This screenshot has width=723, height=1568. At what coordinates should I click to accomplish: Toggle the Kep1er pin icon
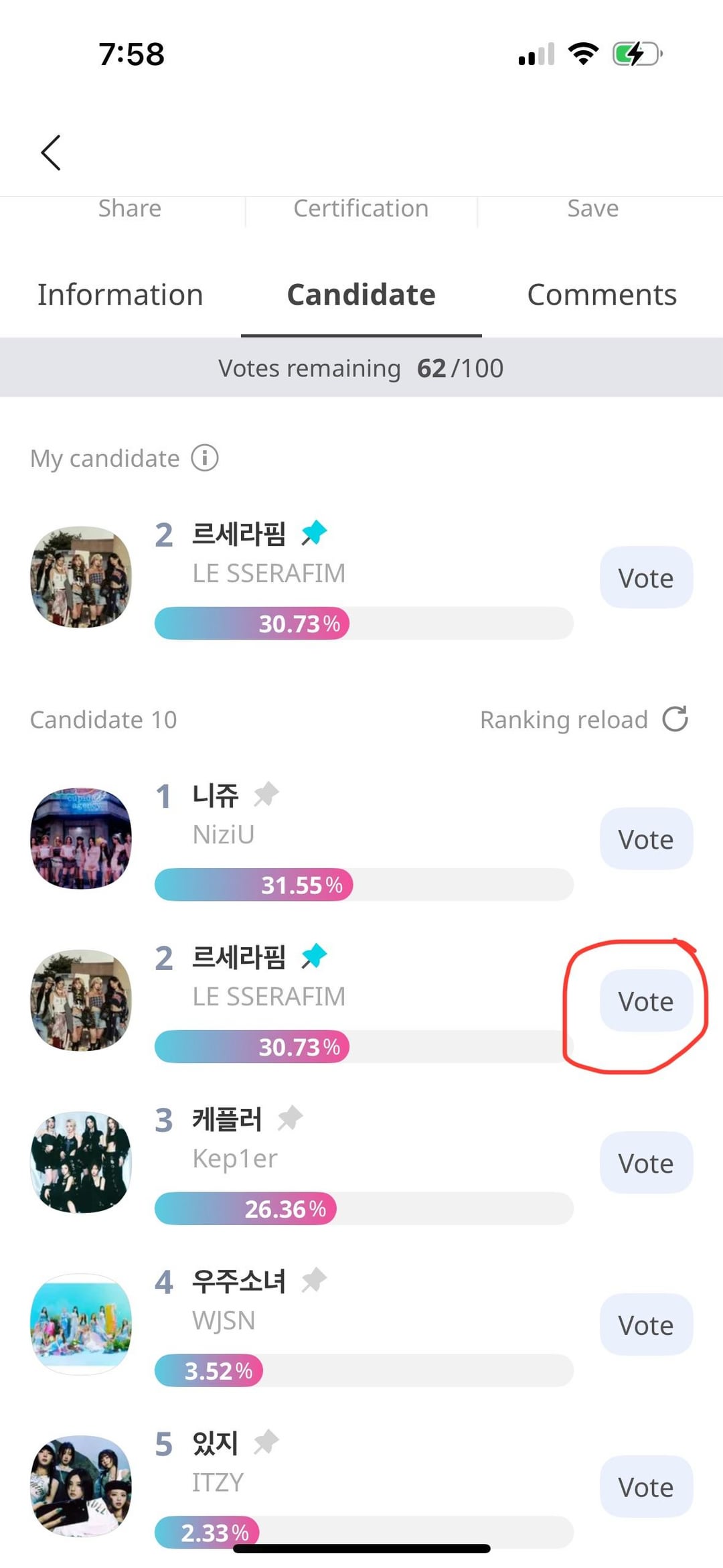coord(290,1119)
